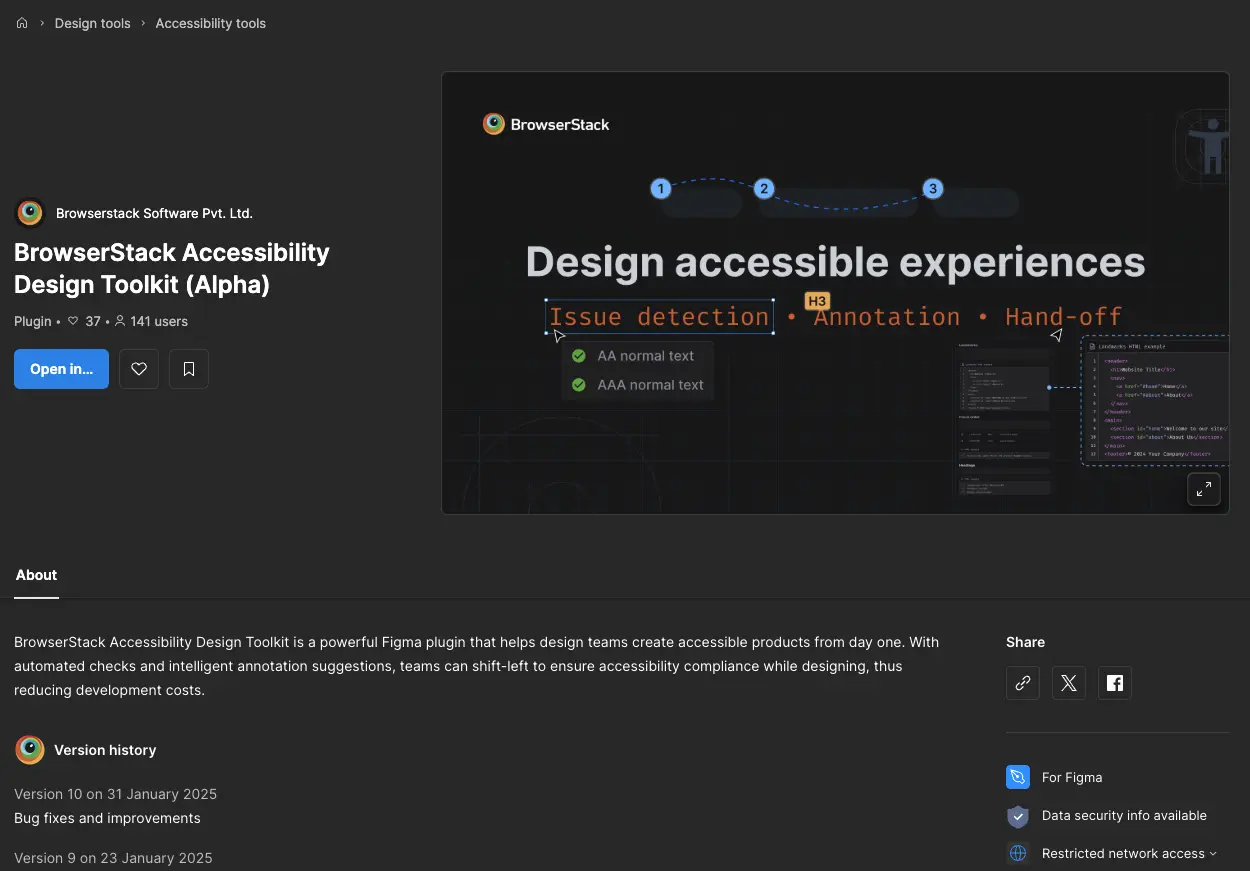
Task: Open Browserstack Software Pvt. Ltd. publisher page
Action: (x=154, y=213)
